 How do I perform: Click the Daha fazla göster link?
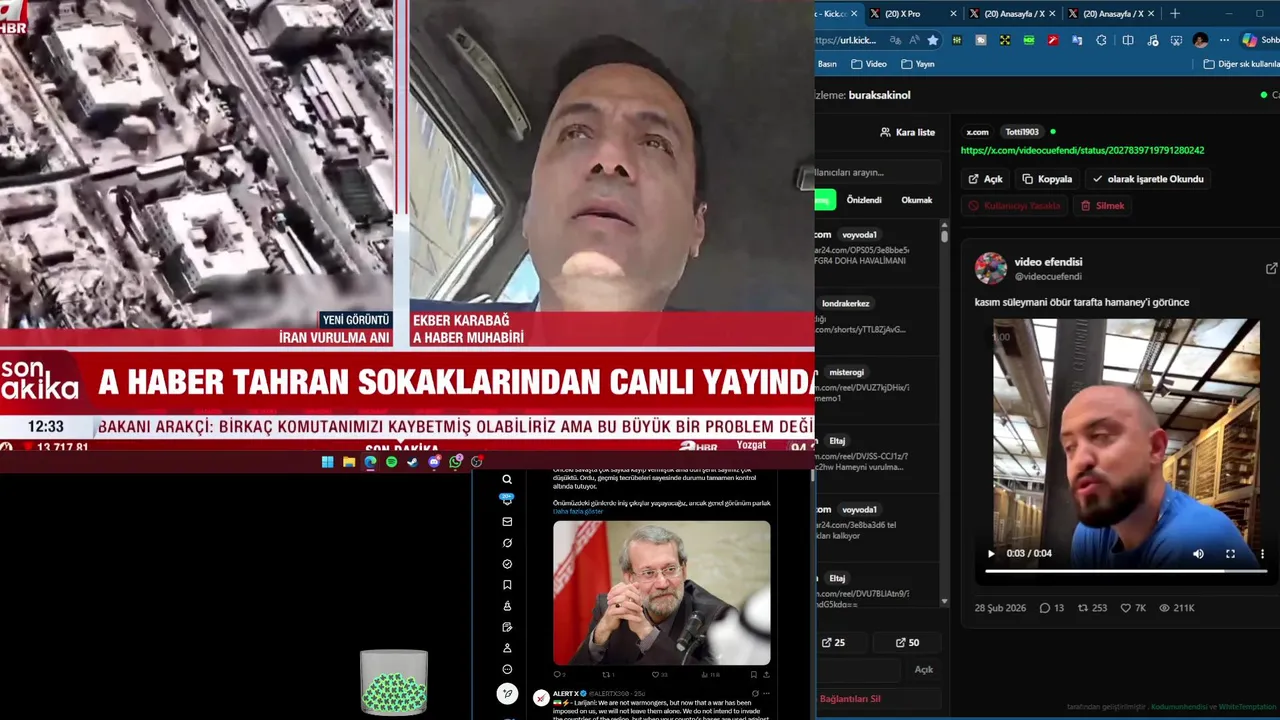pyautogui.click(x=578, y=511)
